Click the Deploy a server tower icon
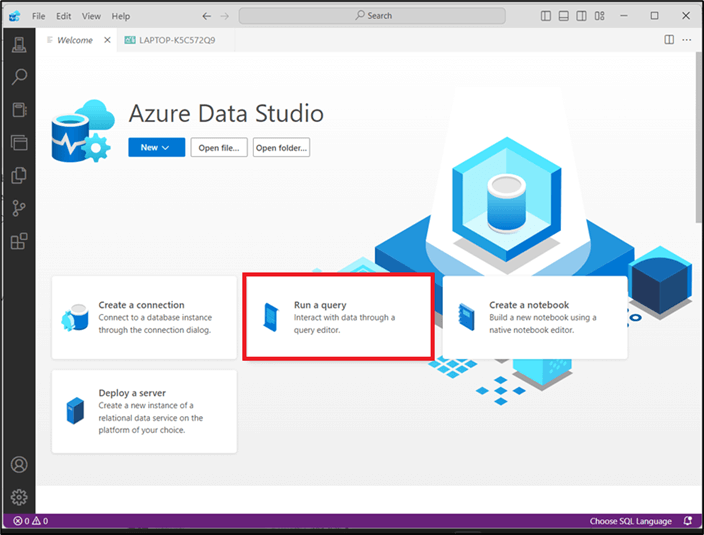 [x=75, y=411]
